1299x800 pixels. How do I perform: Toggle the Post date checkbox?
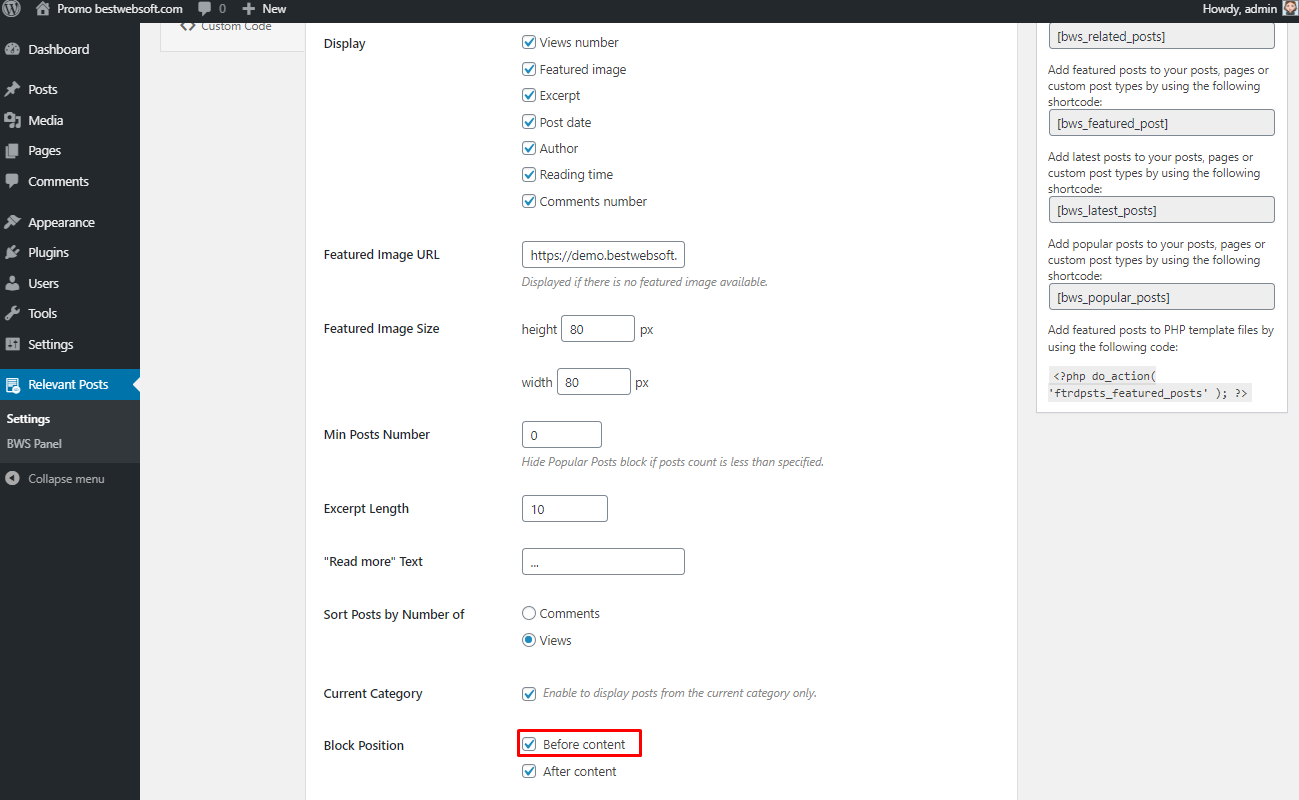pyautogui.click(x=529, y=122)
